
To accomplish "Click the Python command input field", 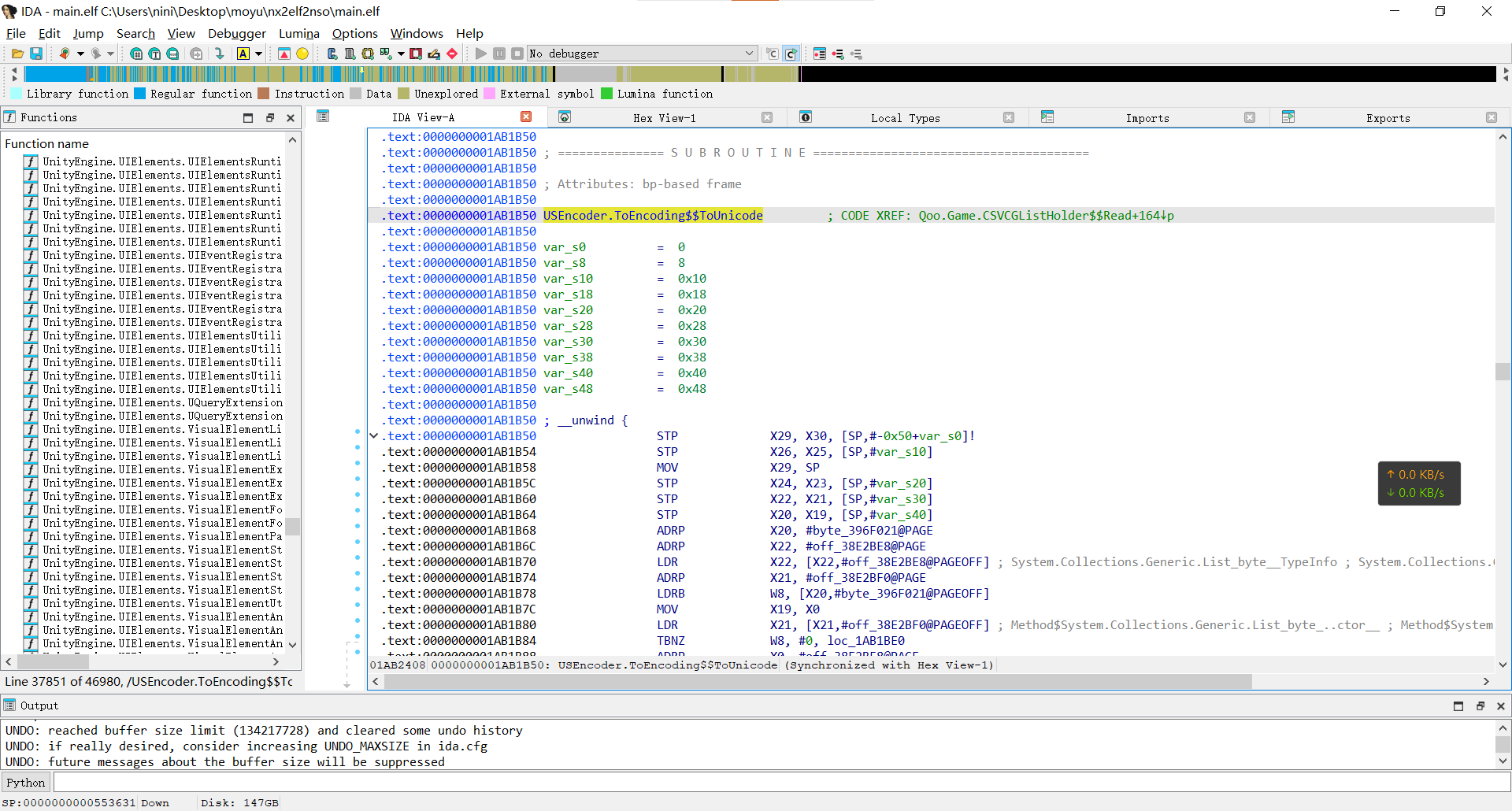I will pos(781,782).
